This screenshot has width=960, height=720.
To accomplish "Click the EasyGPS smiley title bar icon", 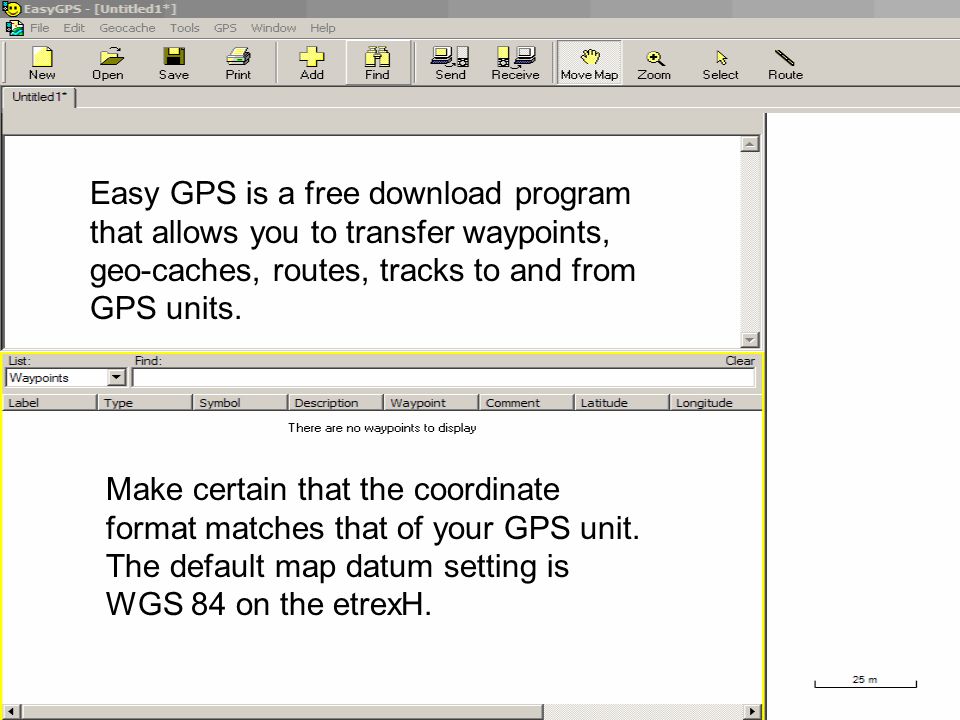I will coord(11,9).
